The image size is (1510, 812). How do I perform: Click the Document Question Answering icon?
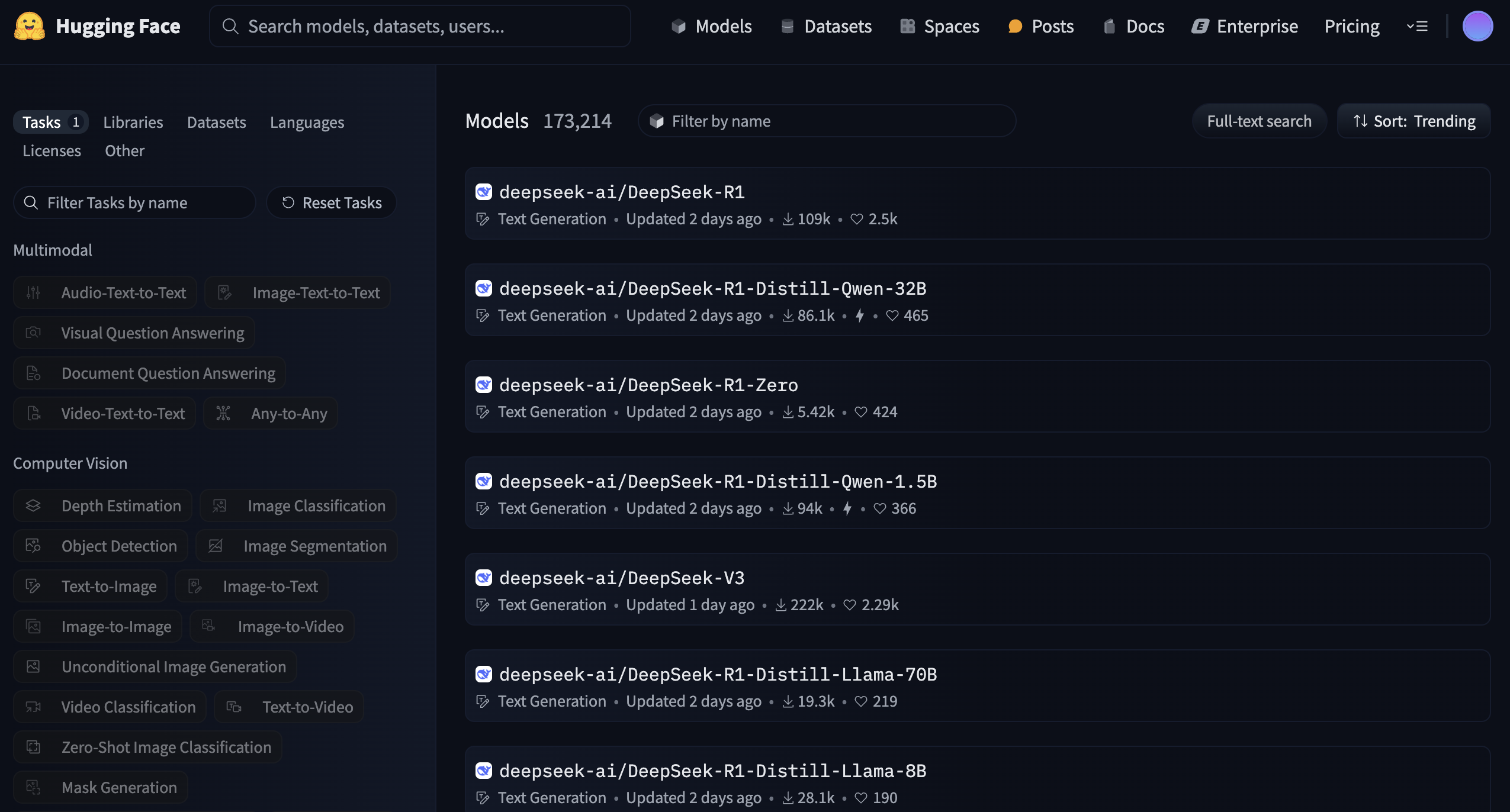coord(33,373)
